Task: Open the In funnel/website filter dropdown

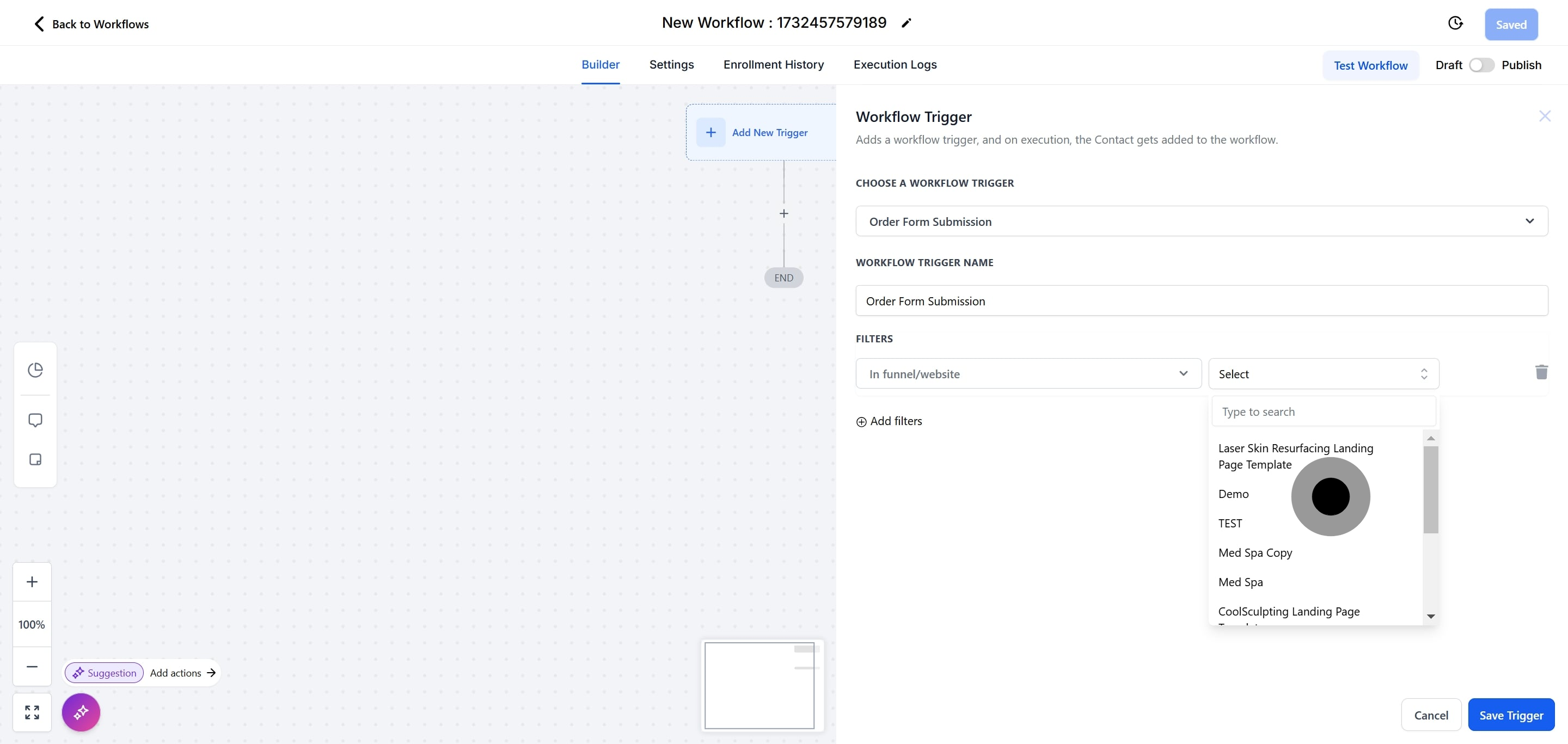Action: 1028,374
